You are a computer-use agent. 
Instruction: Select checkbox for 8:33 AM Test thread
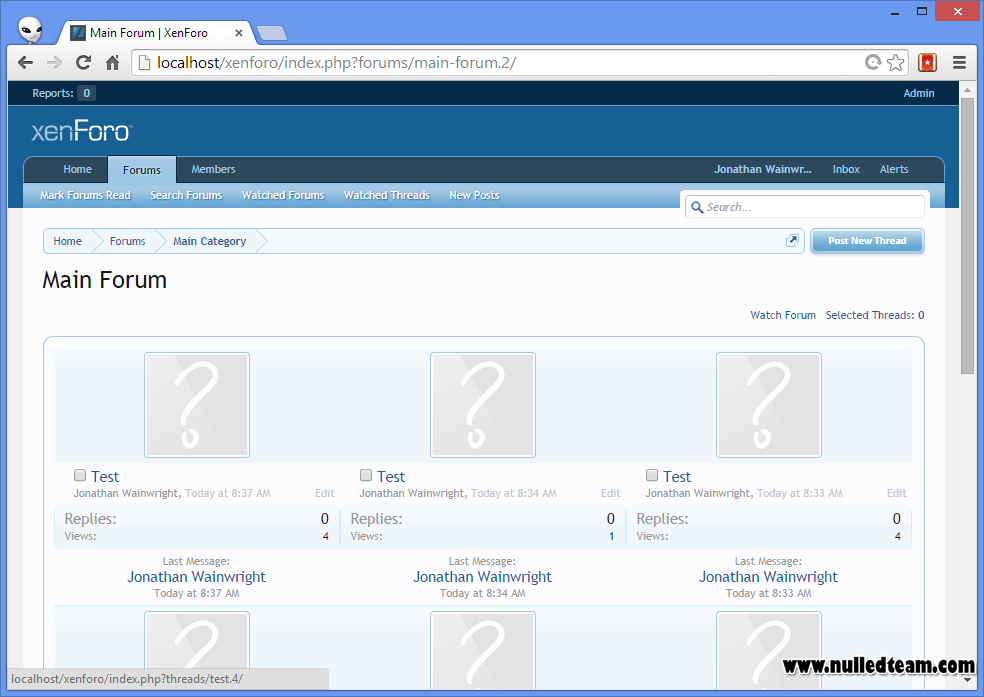coord(652,475)
